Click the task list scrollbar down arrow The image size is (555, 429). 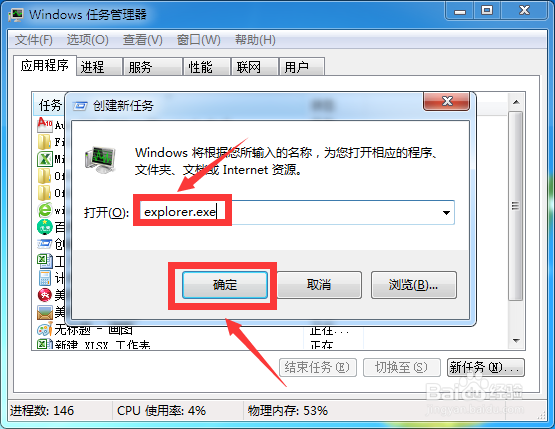(x=516, y=341)
